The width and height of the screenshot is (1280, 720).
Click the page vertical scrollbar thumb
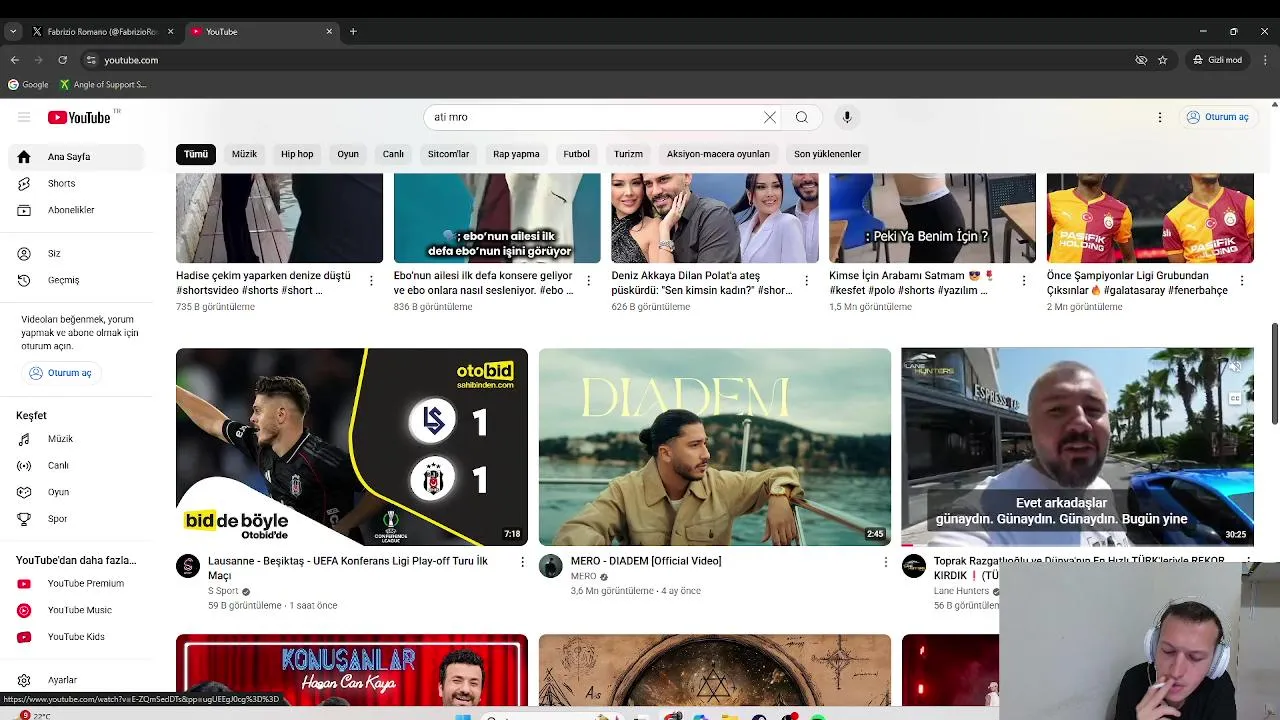click(1274, 374)
